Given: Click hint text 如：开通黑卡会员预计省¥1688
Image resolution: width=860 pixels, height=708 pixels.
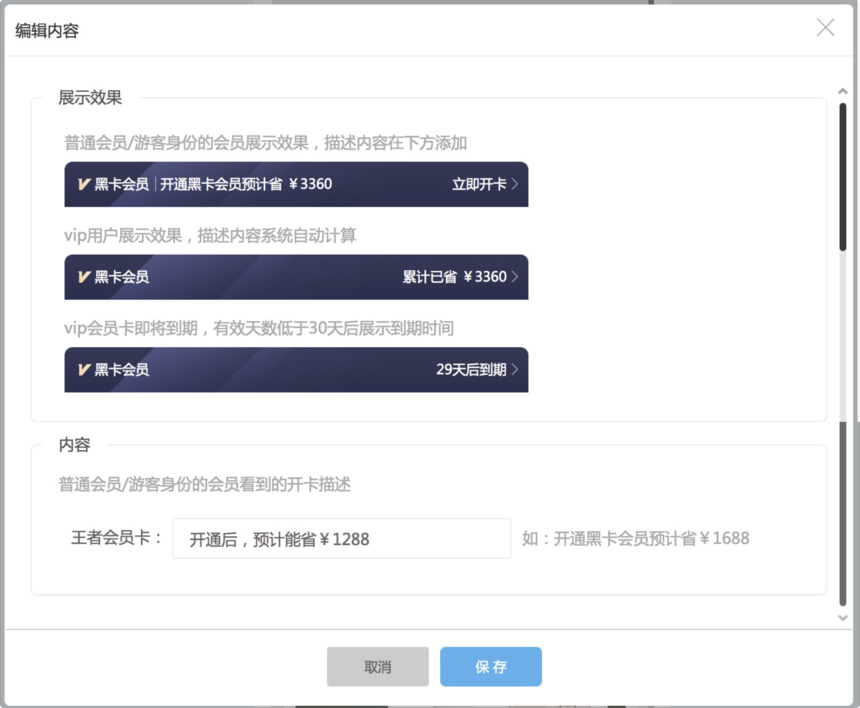Looking at the screenshot, I should click(x=636, y=539).
